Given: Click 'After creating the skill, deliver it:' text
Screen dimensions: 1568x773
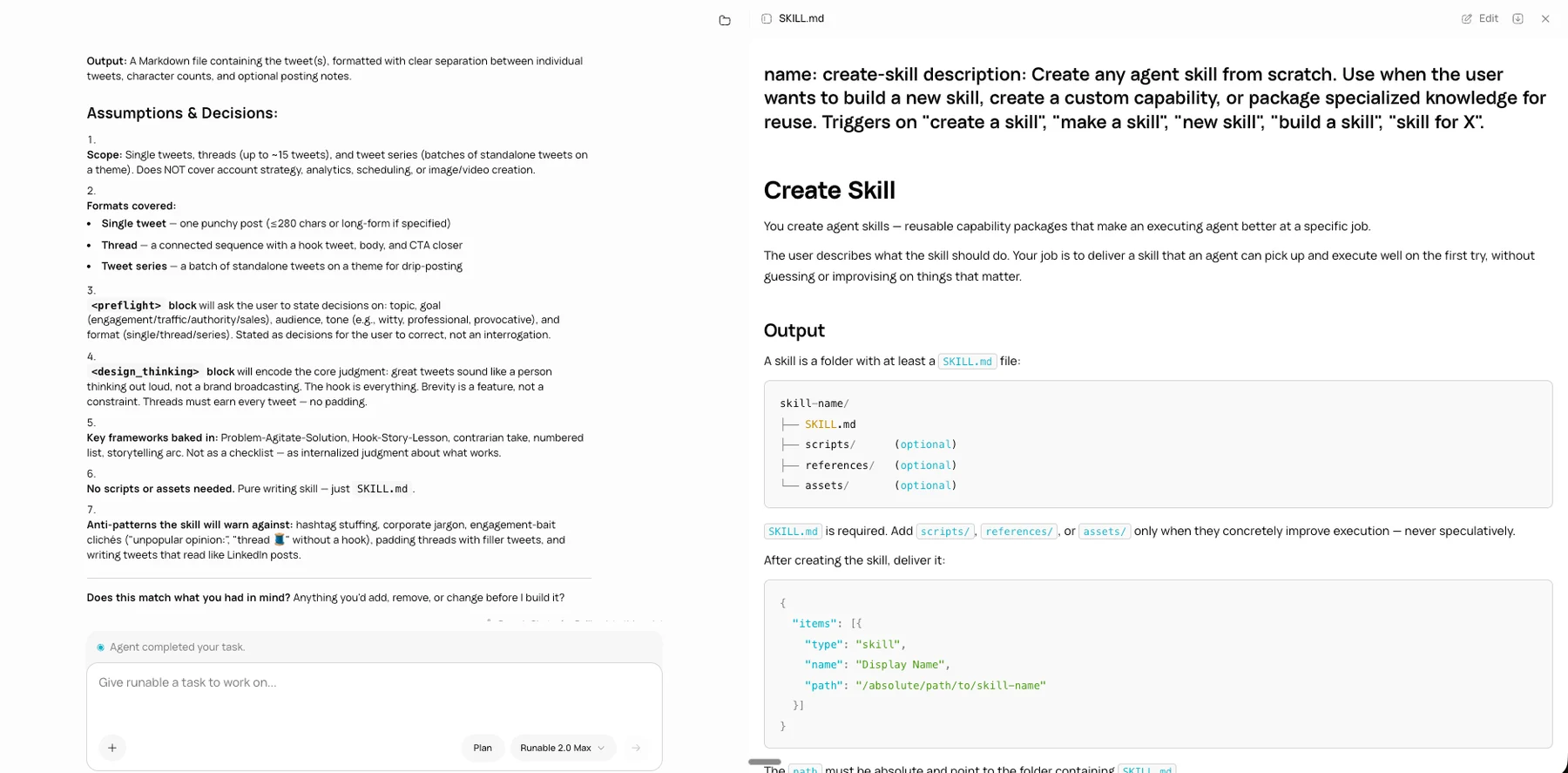Looking at the screenshot, I should pyautogui.click(x=855, y=560).
